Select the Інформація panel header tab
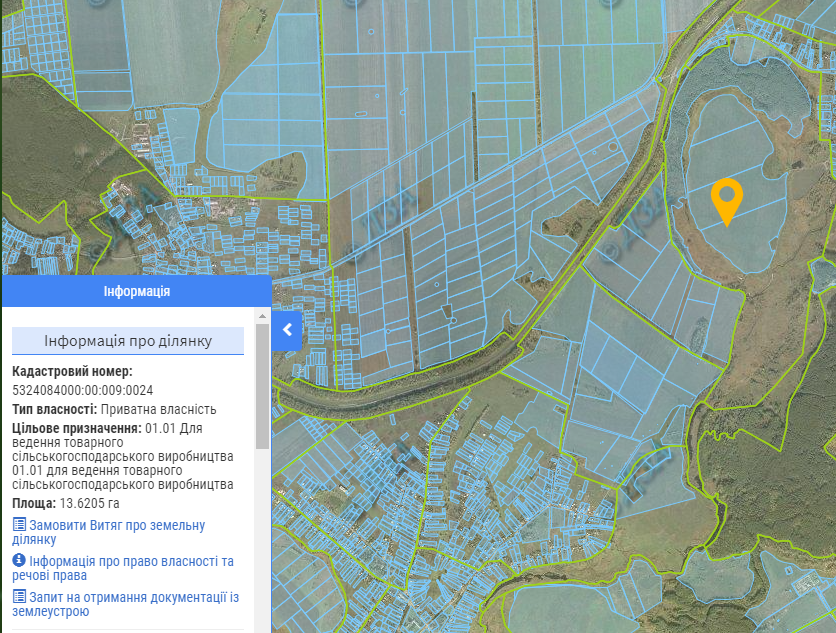This screenshot has height=633, width=836. pyautogui.click(x=136, y=292)
